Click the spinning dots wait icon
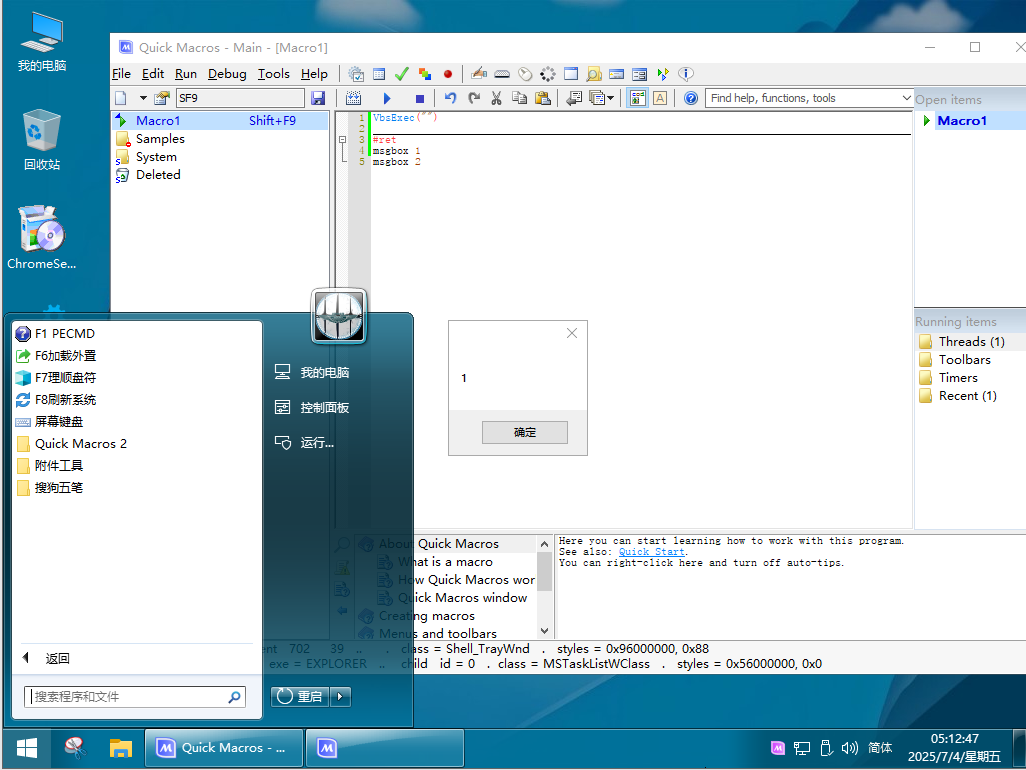Screen dimensions: 1026x770 (548, 74)
